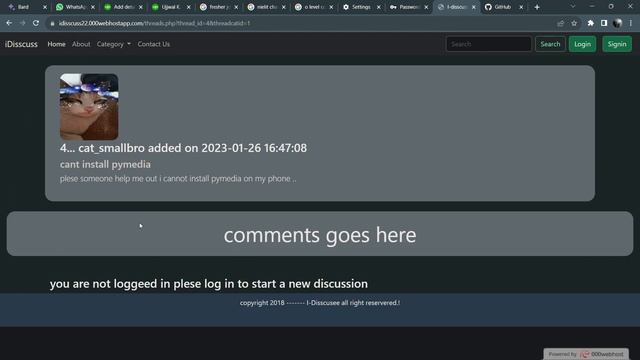Viewport: 640px width, 360px height.
Task: Click the 'plese someone help me out' description
Action: (x=178, y=179)
